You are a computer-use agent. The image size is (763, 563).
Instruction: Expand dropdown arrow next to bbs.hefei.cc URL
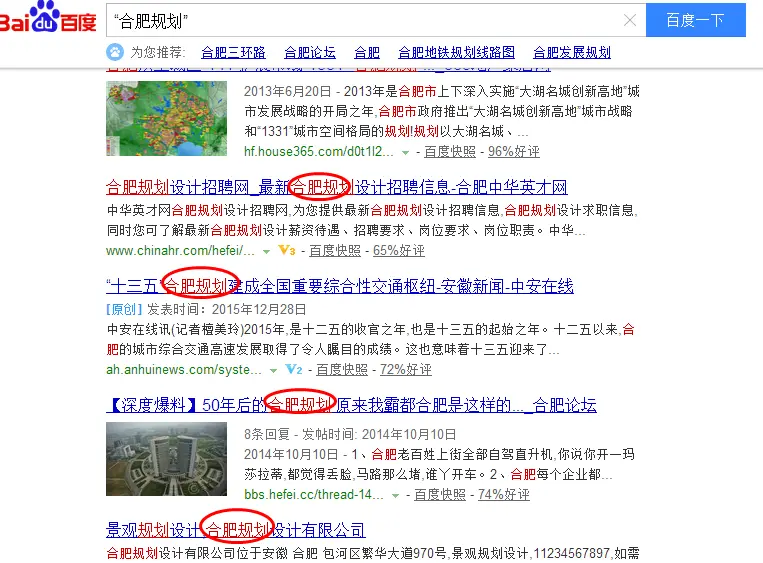point(396,496)
